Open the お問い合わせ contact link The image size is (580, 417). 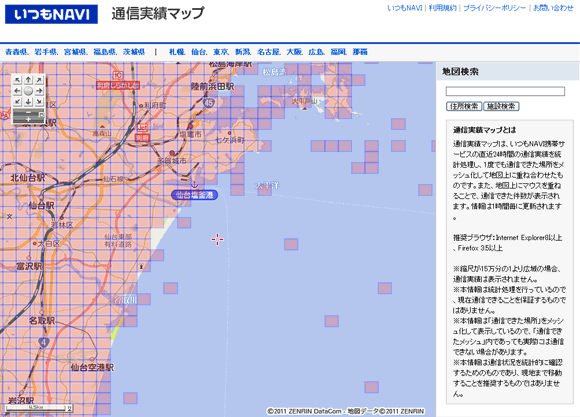pyautogui.click(x=553, y=8)
